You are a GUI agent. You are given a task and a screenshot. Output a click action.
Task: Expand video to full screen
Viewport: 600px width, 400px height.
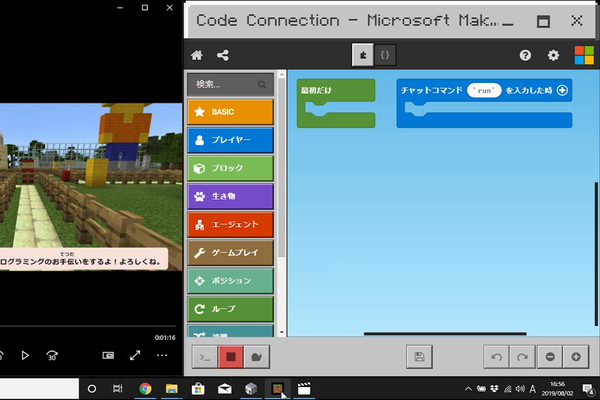pos(135,356)
